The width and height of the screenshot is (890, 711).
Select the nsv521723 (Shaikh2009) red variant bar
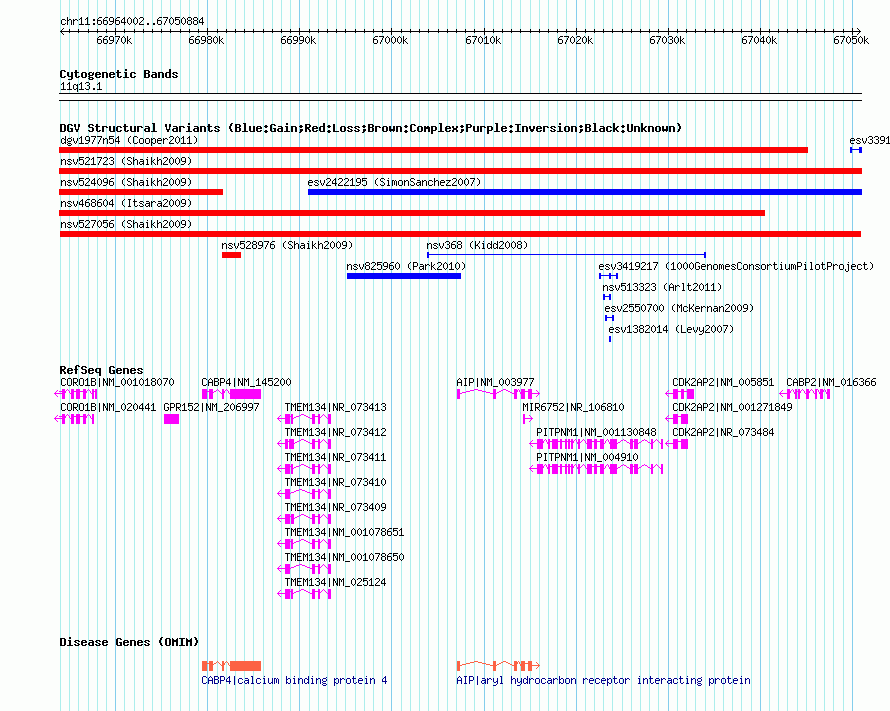[x=460, y=171]
